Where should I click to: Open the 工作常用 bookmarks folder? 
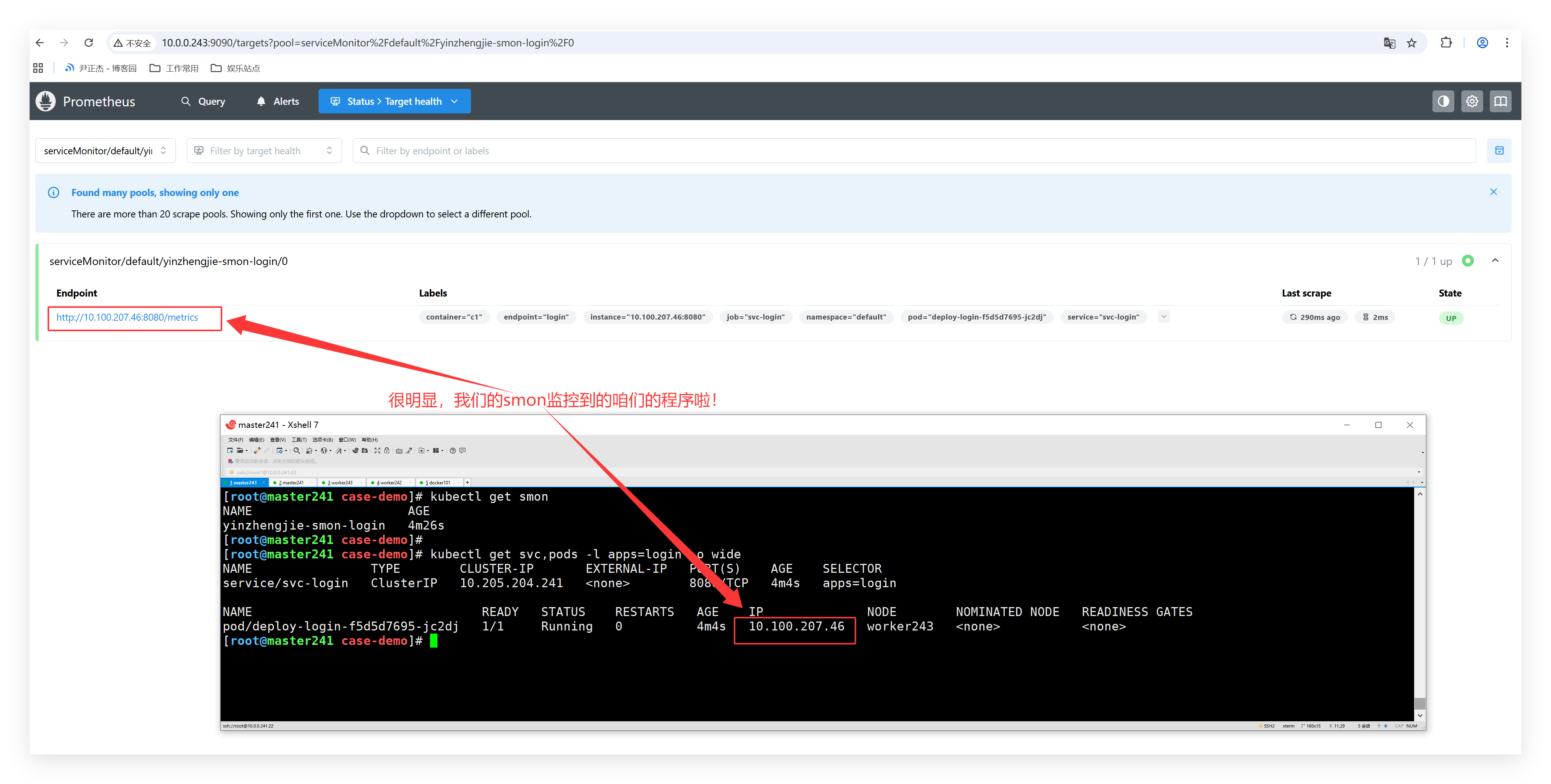tap(174, 68)
